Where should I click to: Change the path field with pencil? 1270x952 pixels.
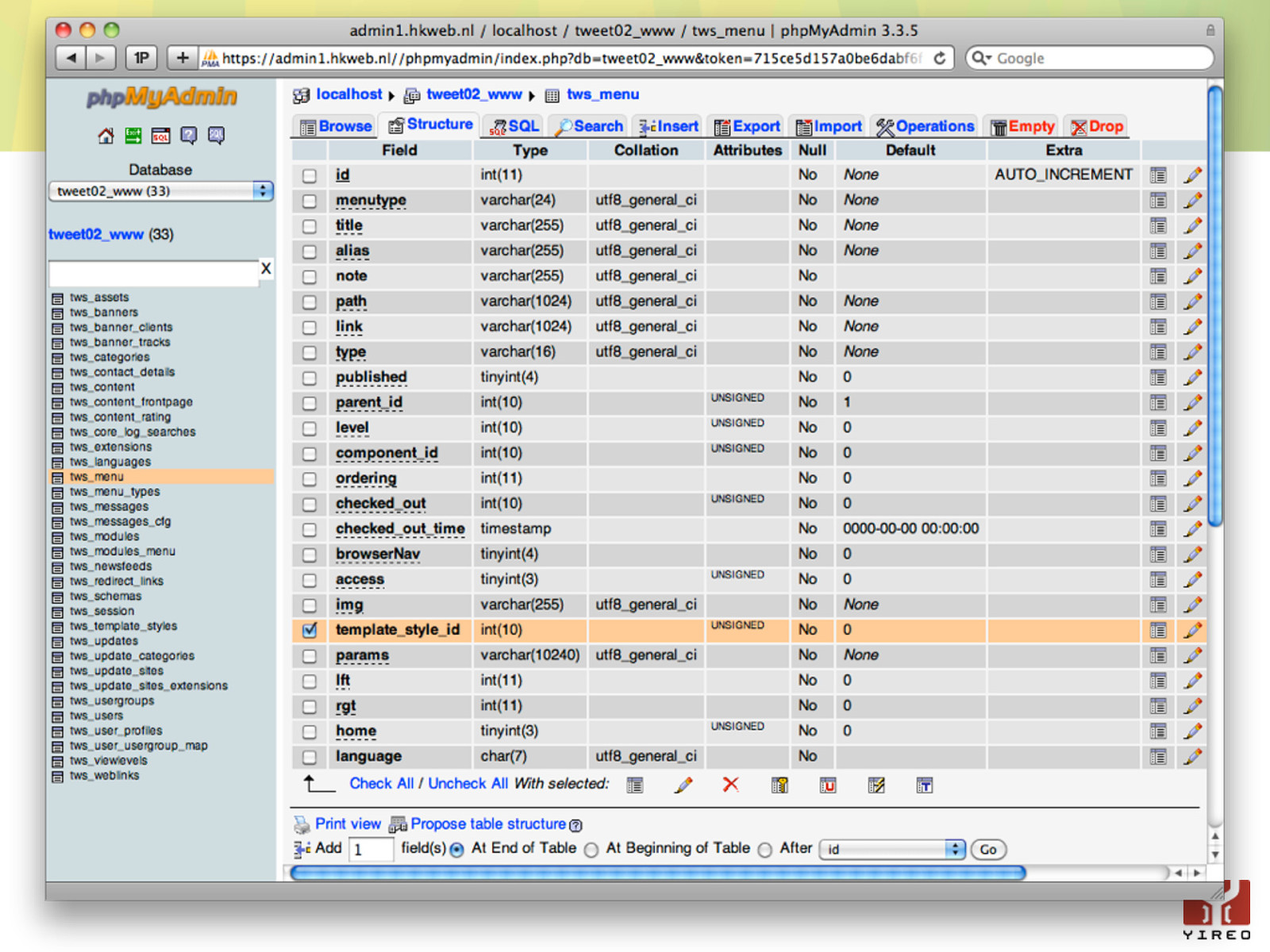pos(1192,301)
